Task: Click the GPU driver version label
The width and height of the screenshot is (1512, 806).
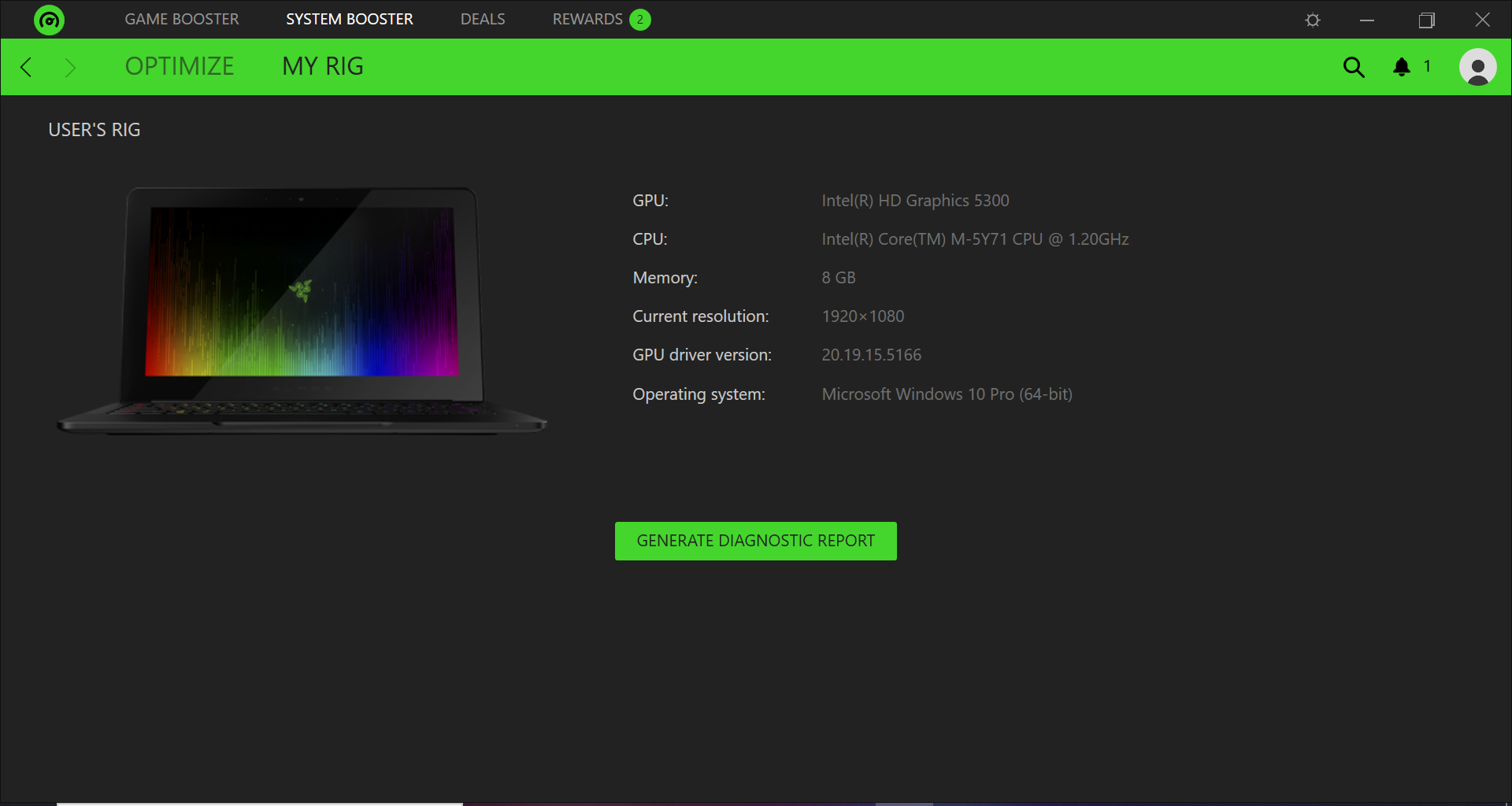Action: [702, 355]
